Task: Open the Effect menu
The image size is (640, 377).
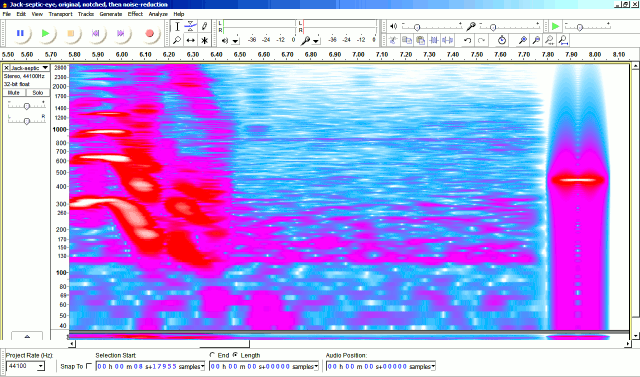Action: tap(135, 14)
